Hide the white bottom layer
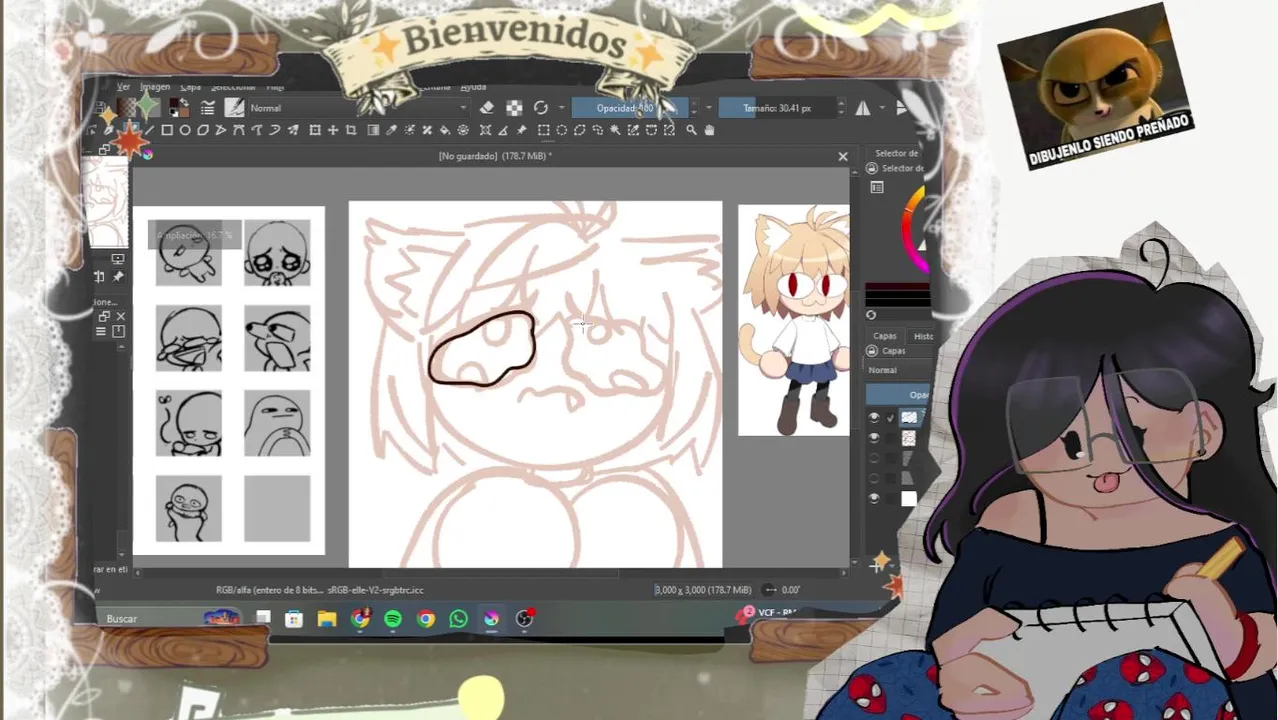 (874, 498)
